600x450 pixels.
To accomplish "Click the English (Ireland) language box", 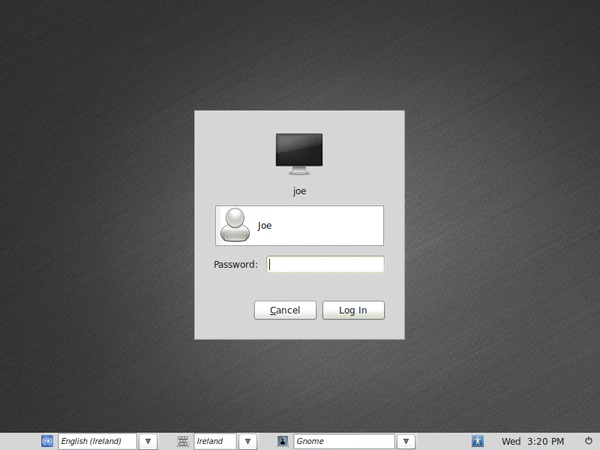I will coord(96,441).
